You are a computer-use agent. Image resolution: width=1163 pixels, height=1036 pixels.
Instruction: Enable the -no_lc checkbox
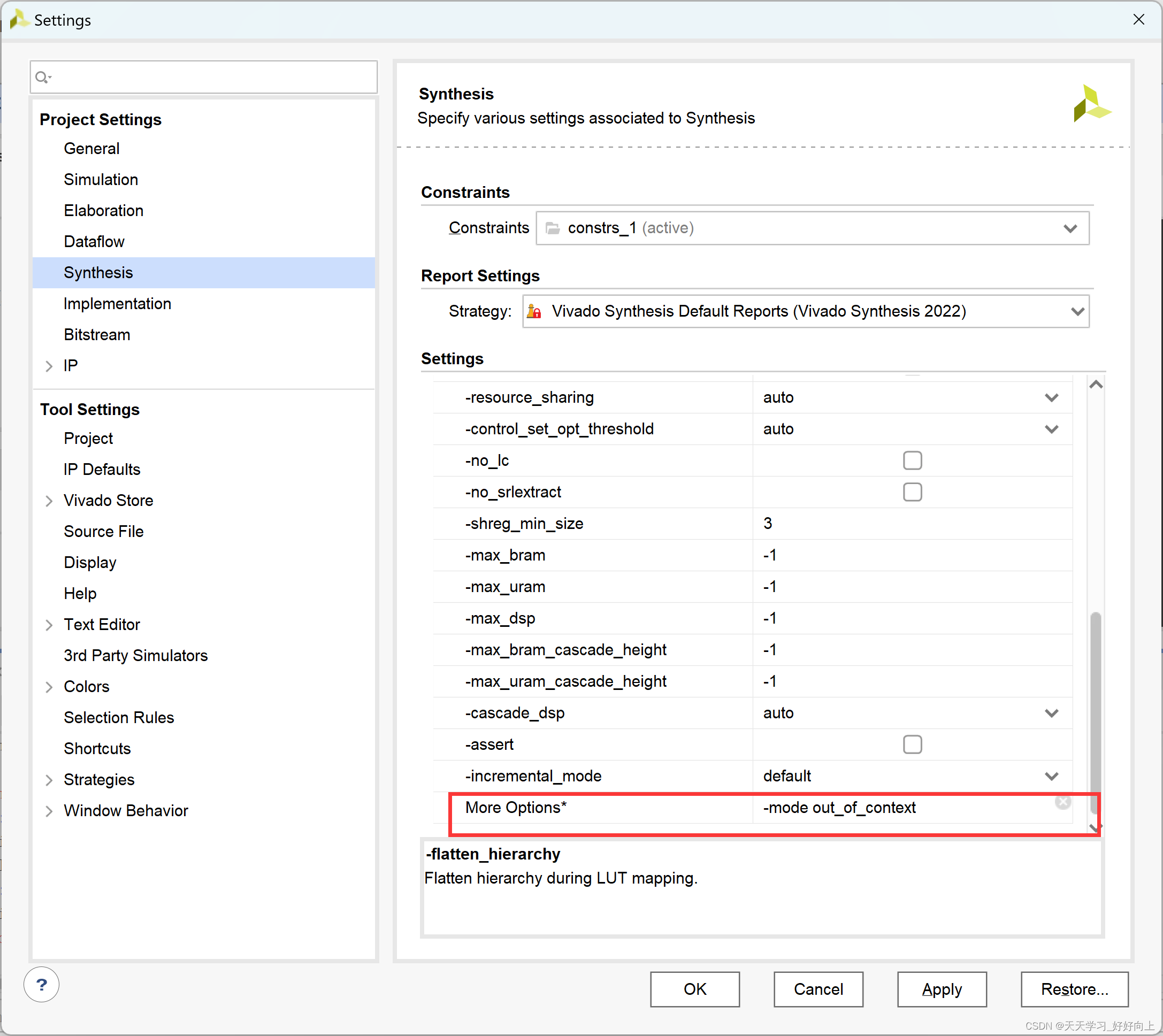click(912, 461)
